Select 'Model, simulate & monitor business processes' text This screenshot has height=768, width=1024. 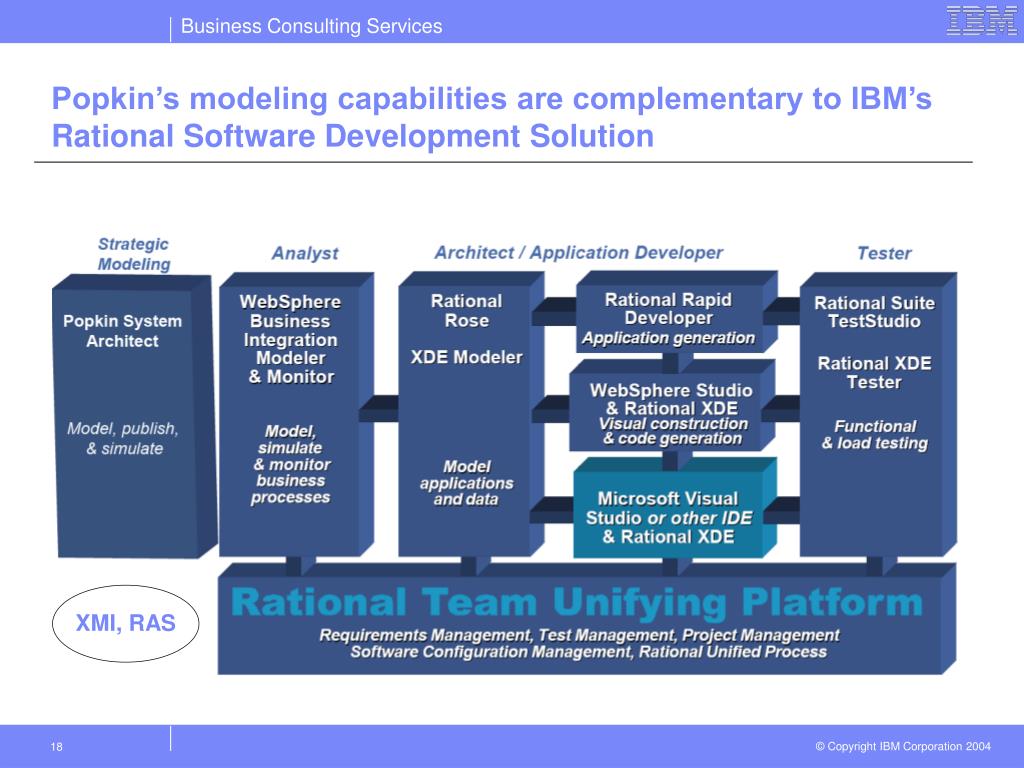pos(291,464)
